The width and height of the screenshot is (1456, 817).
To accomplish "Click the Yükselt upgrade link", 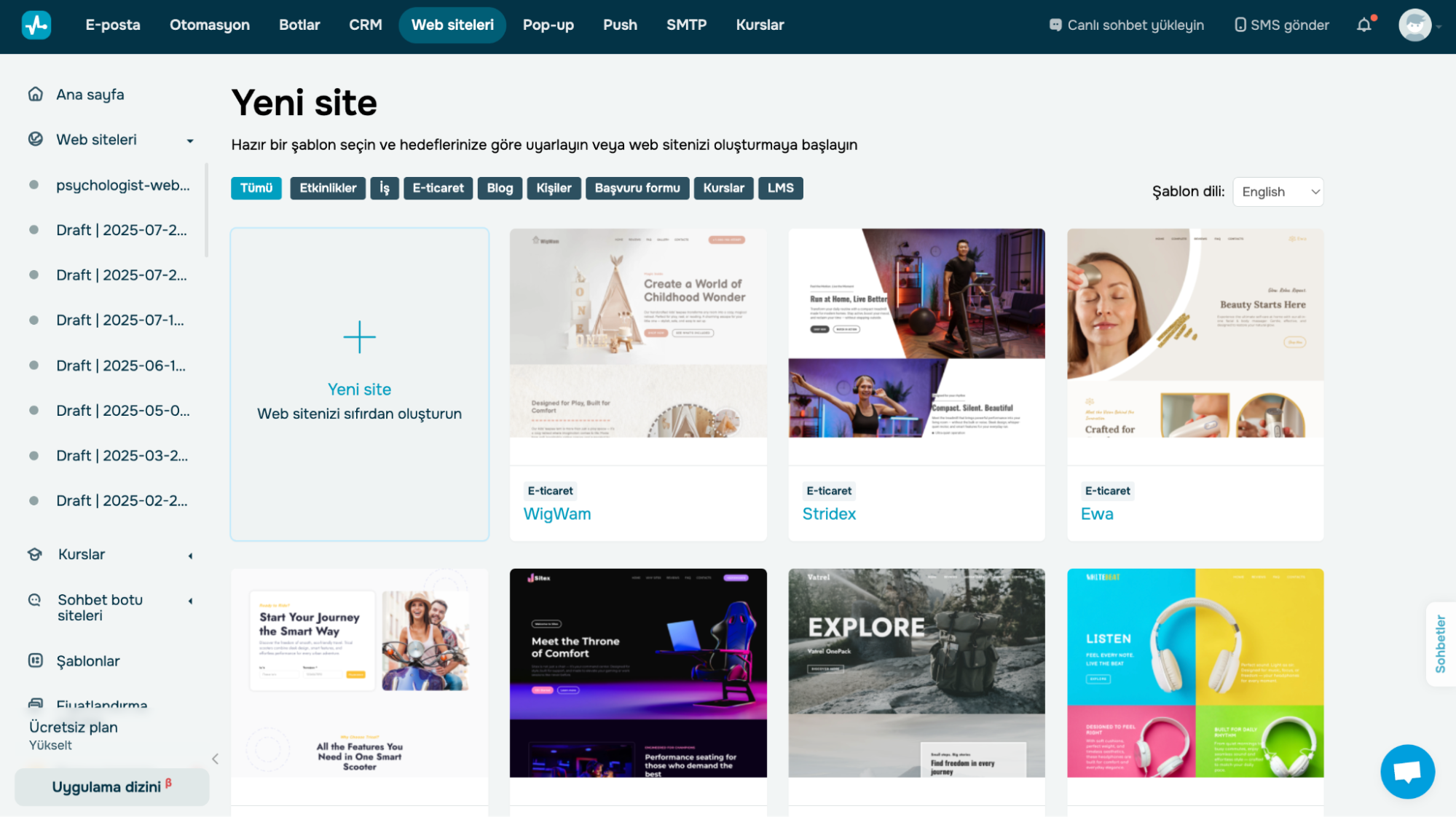I will click(50, 745).
